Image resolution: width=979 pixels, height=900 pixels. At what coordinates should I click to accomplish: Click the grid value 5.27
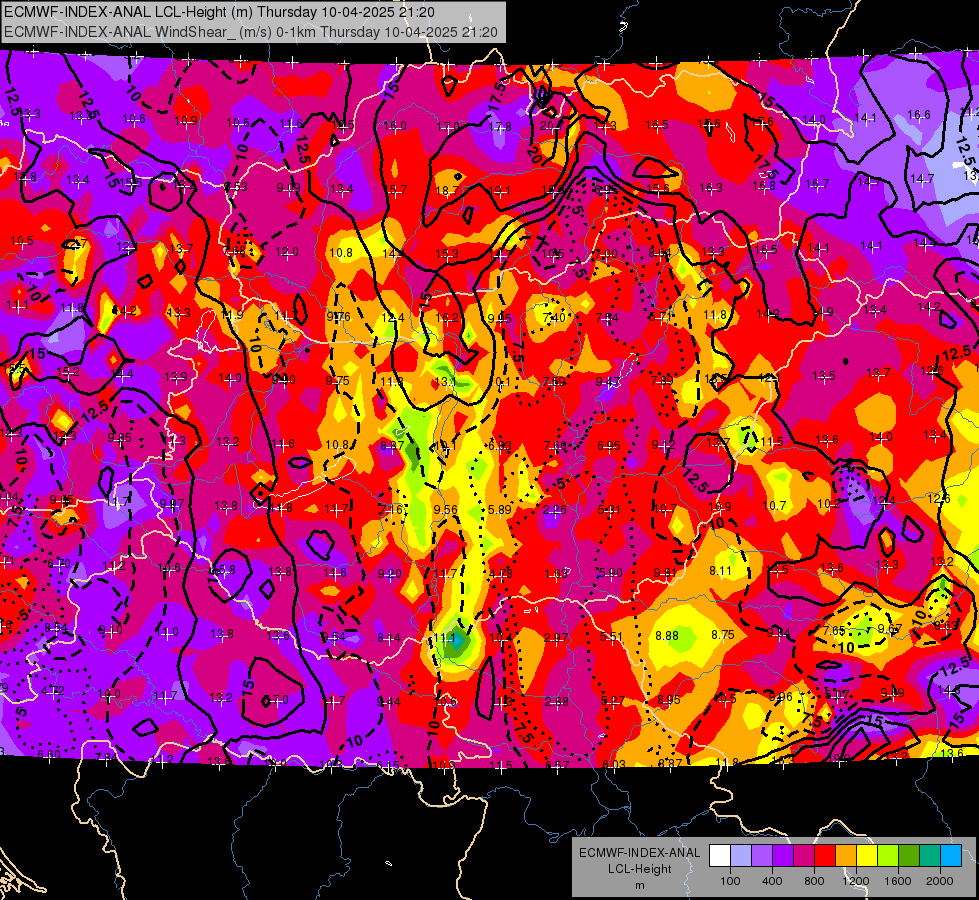612,701
